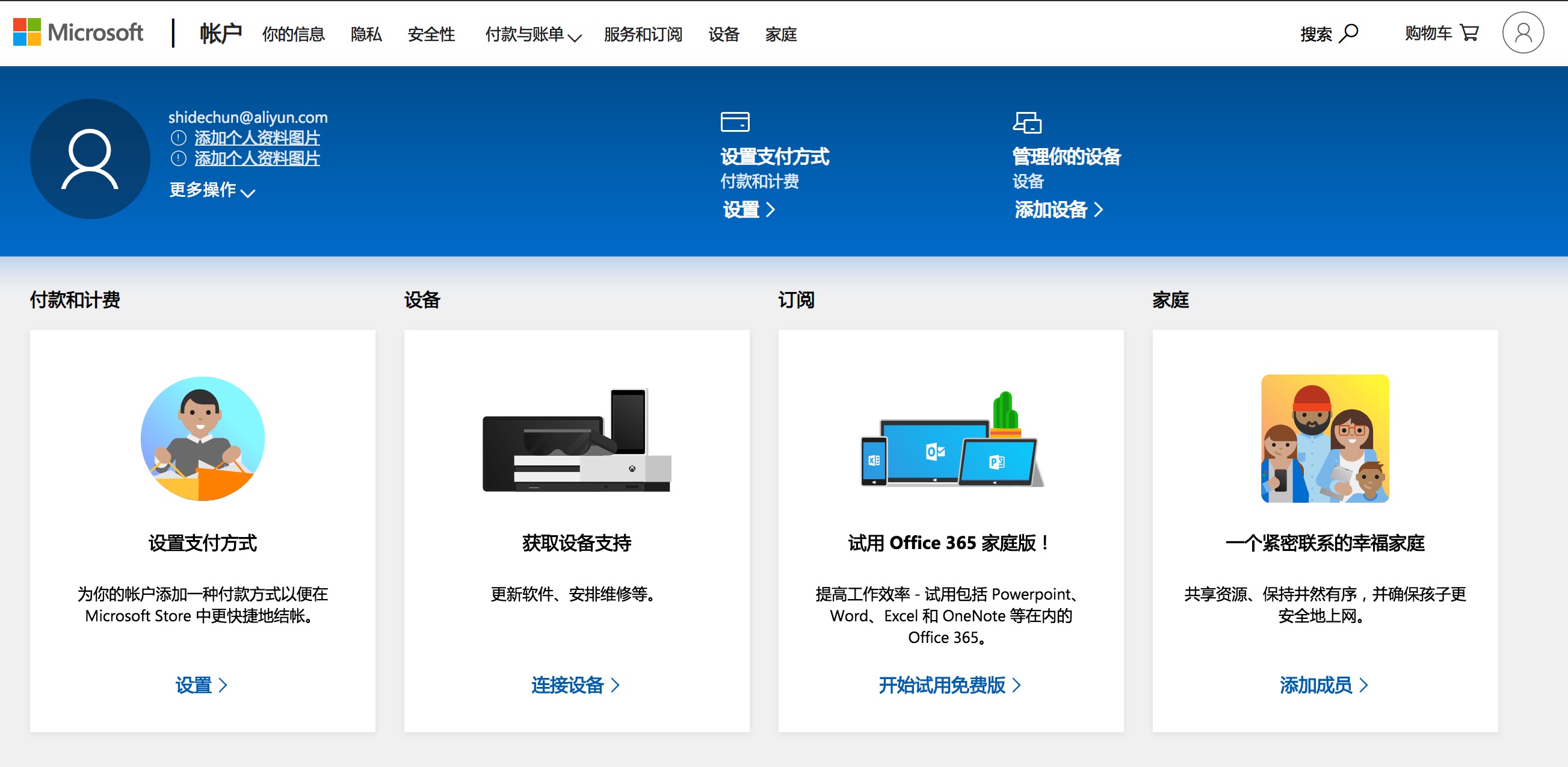Click the 付款和计费 section heading

pyautogui.click(x=75, y=300)
